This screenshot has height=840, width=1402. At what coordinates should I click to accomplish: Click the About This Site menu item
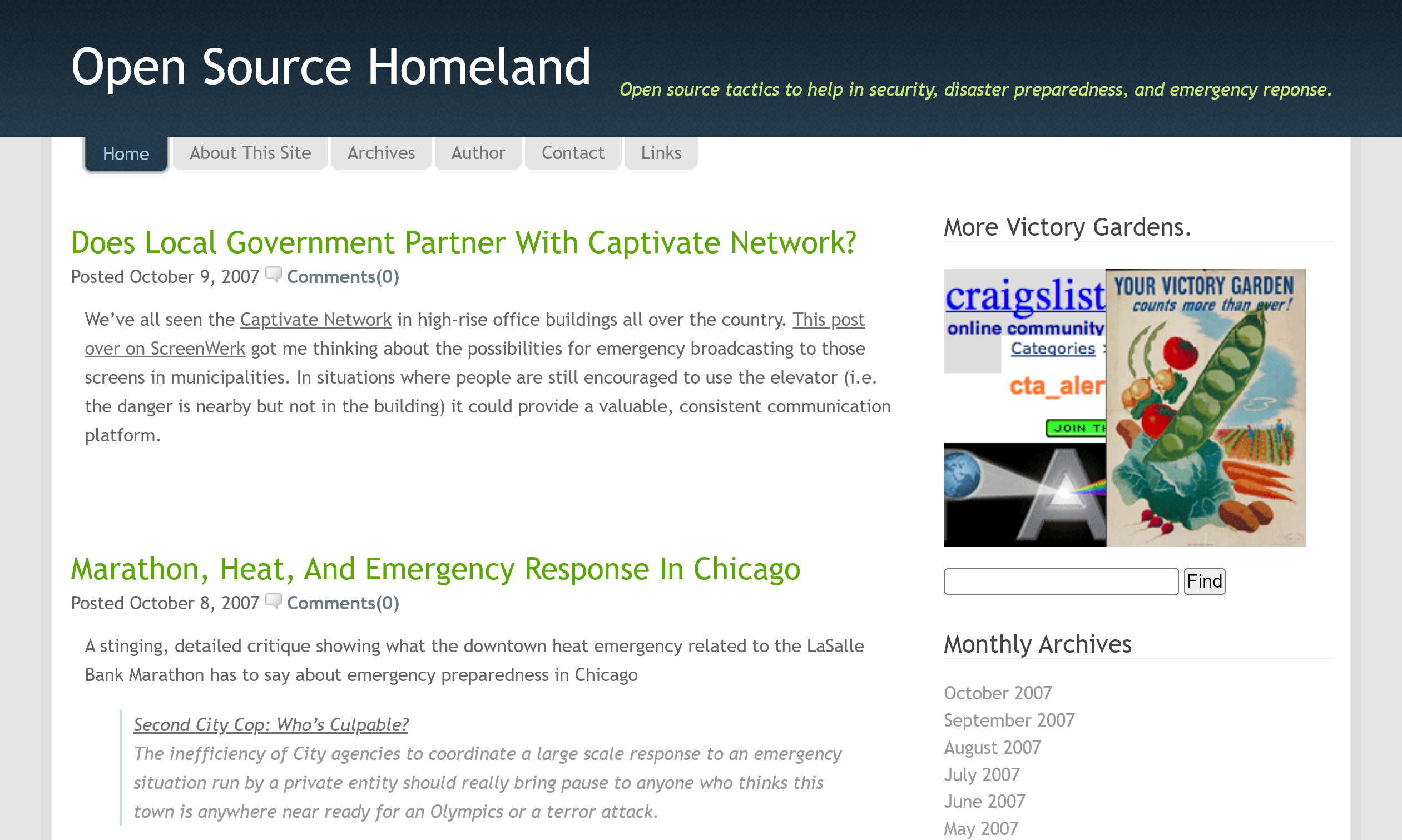pyautogui.click(x=250, y=153)
